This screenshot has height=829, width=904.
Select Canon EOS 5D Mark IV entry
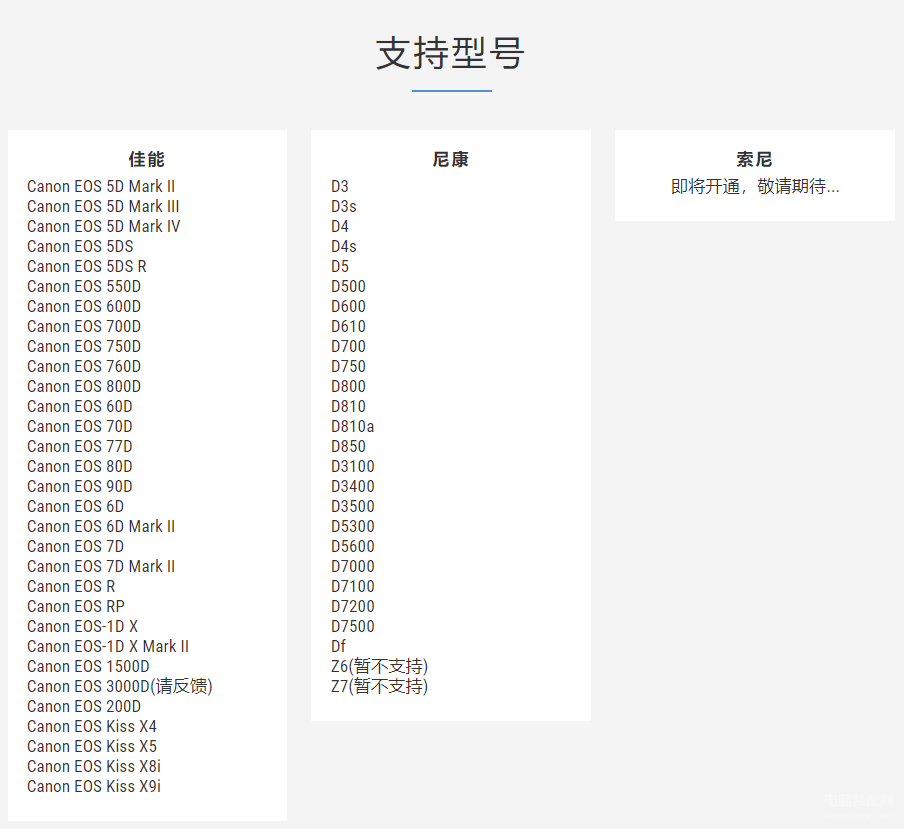pyautogui.click(x=104, y=227)
